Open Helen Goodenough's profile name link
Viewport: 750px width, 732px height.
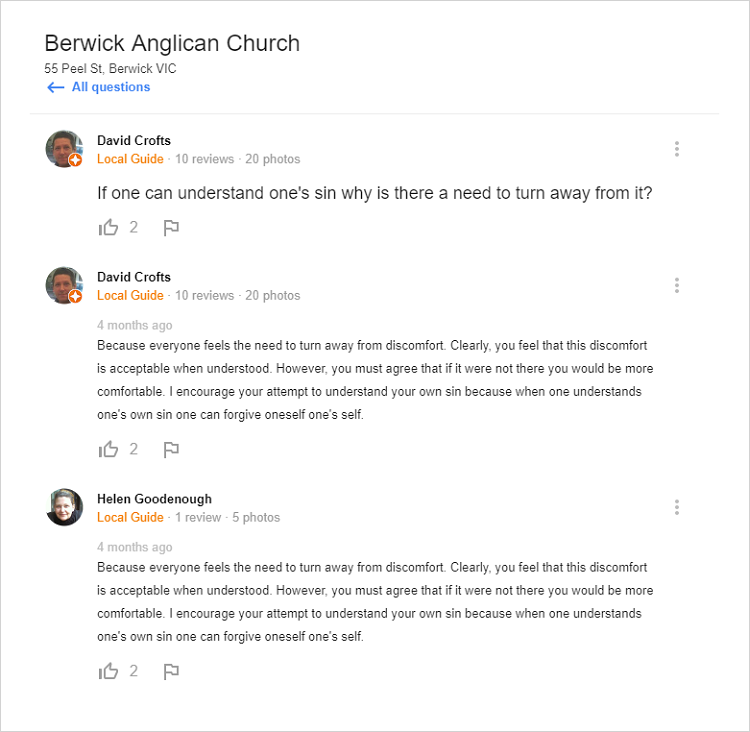tap(154, 499)
